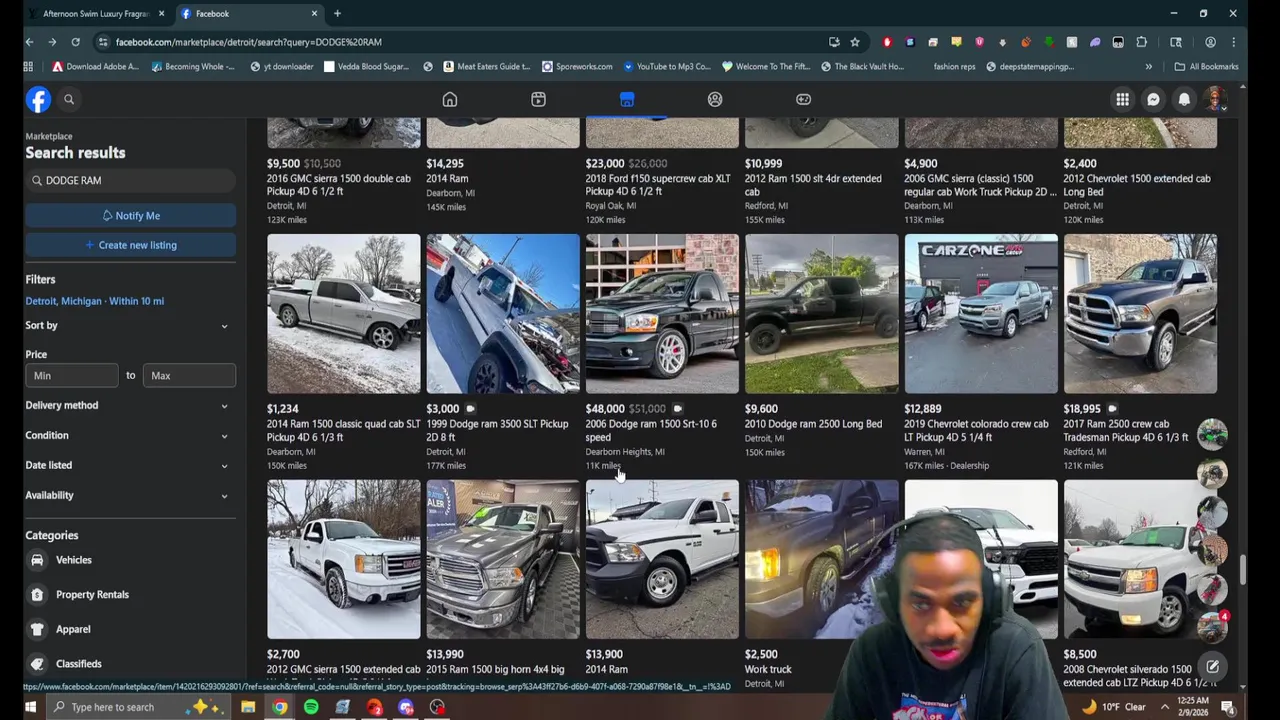
Task: Open new Chrome tab plus button
Action: point(337,14)
